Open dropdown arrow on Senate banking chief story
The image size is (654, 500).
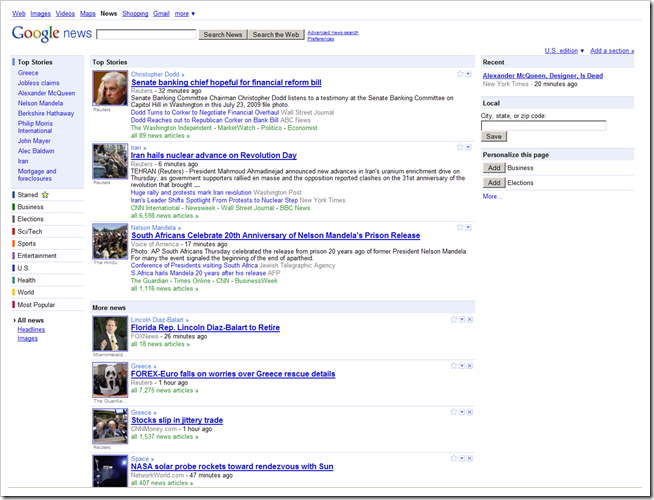[x=468, y=74]
